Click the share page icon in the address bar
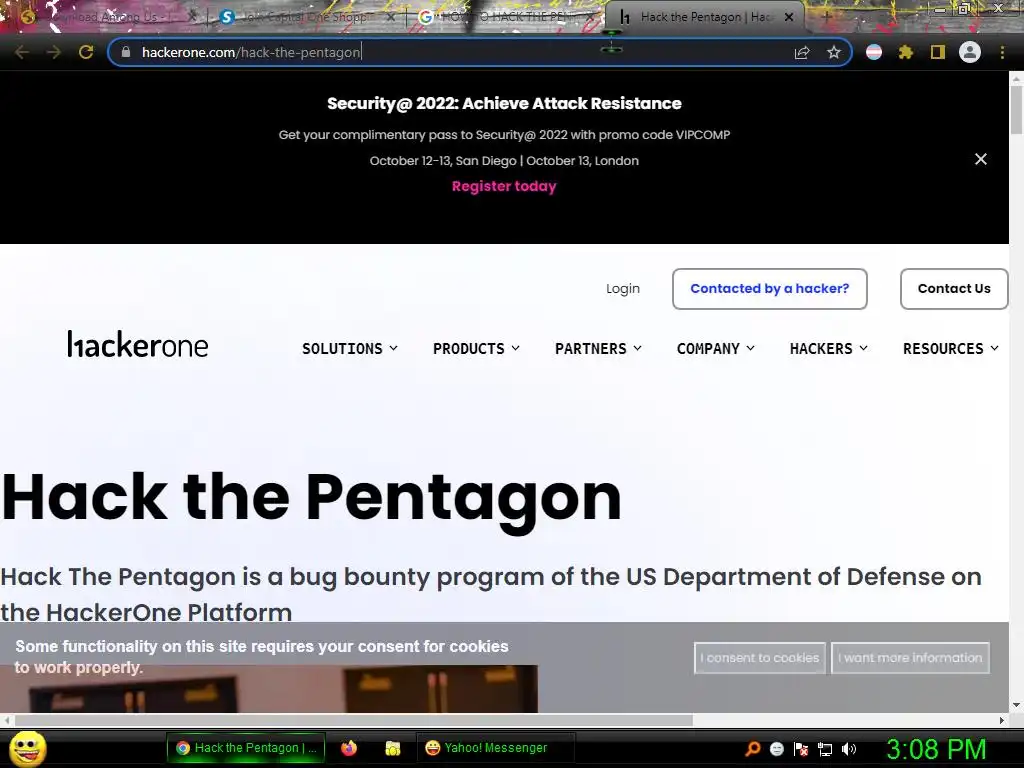This screenshot has height=768, width=1024. coord(802,52)
